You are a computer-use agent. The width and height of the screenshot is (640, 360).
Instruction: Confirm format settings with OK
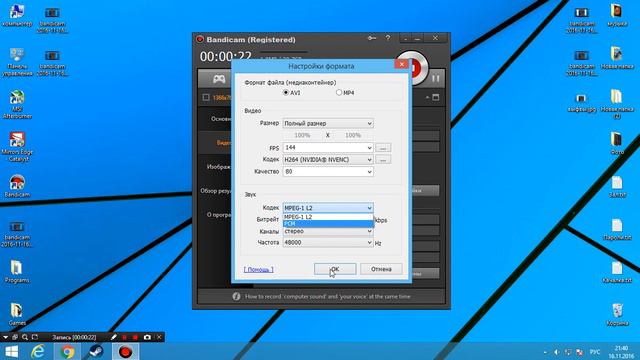(335, 269)
